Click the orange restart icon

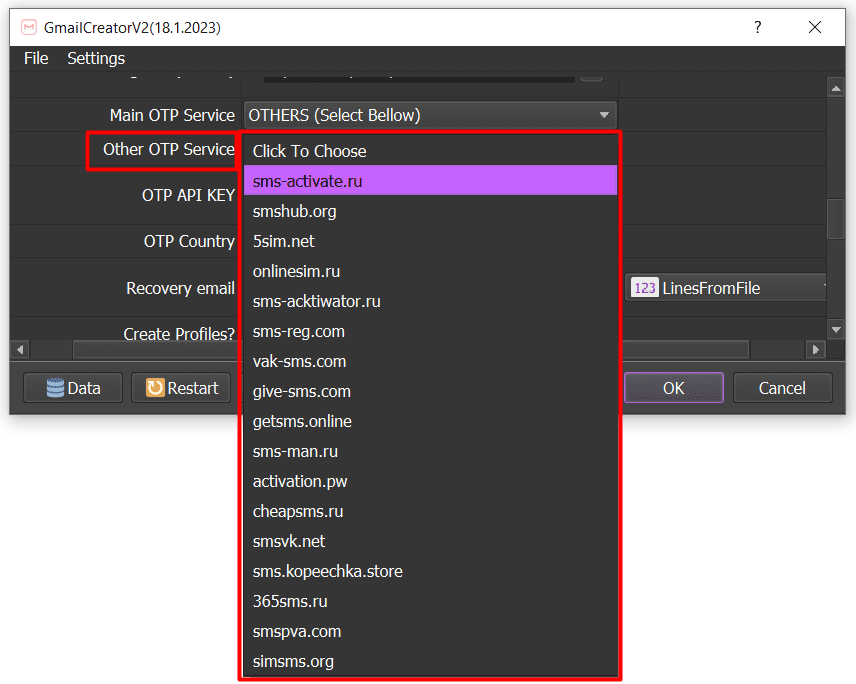tap(155, 388)
